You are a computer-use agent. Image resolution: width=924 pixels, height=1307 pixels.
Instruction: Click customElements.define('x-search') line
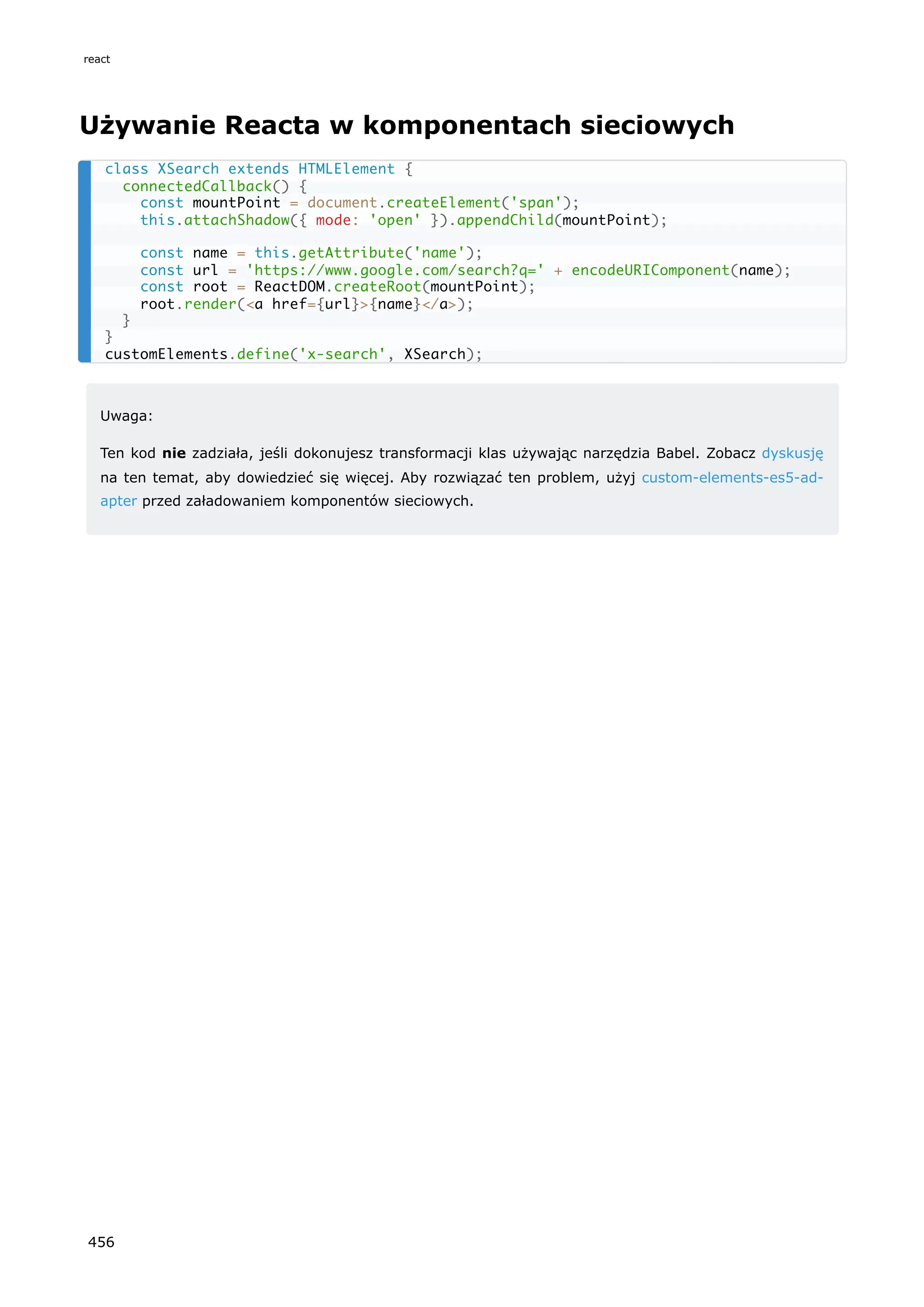(293, 354)
